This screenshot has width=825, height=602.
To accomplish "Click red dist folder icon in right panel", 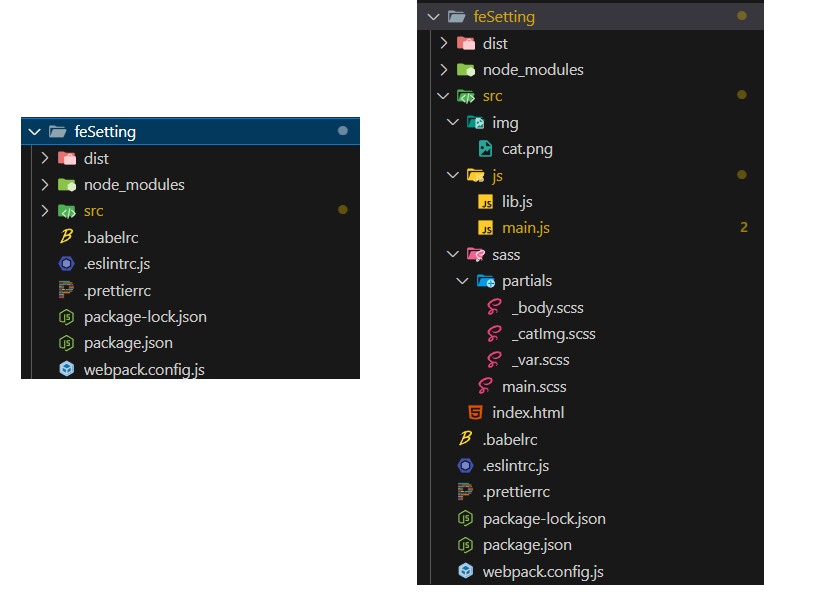I will [x=466, y=43].
